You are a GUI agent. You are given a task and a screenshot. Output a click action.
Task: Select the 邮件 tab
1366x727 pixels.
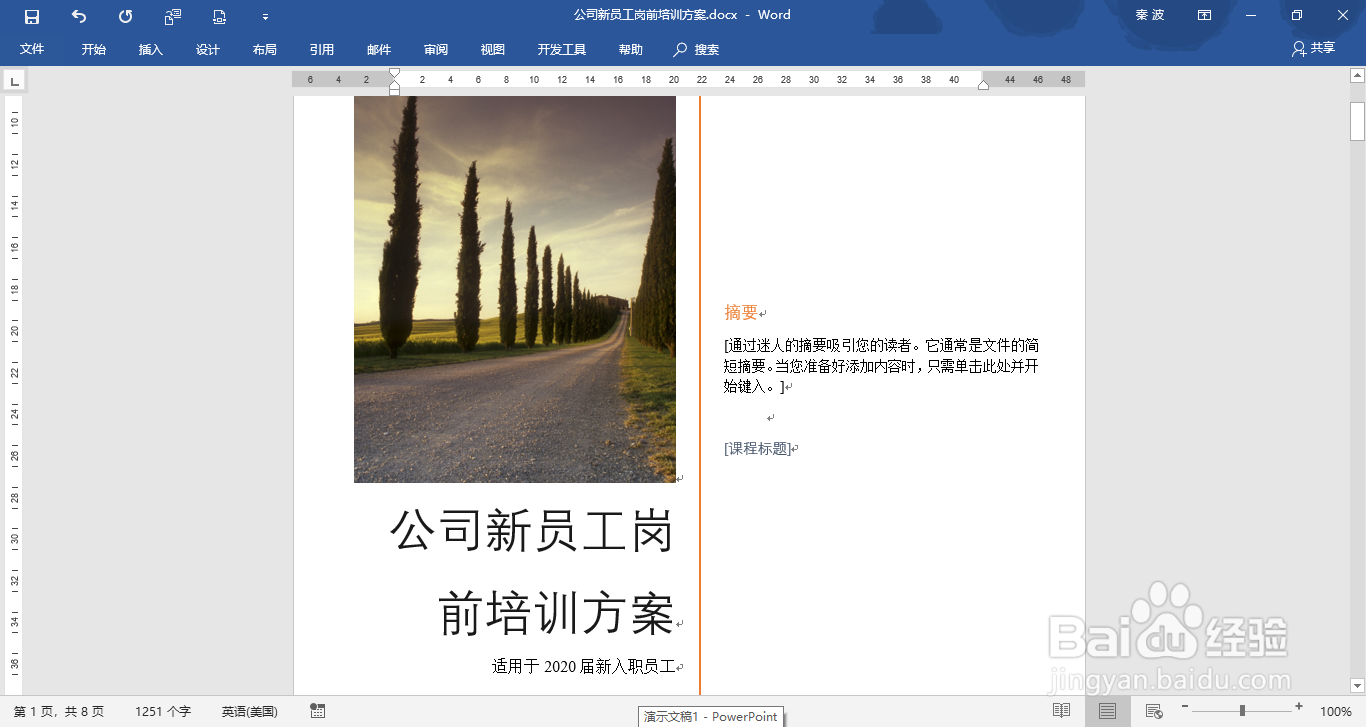[x=379, y=49]
